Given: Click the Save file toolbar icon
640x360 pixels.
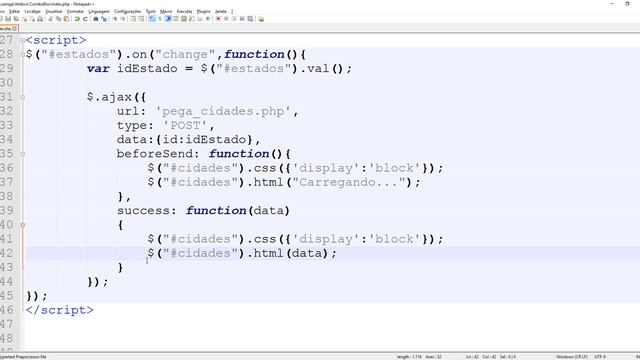Looking at the screenshot, I should 8,19.
